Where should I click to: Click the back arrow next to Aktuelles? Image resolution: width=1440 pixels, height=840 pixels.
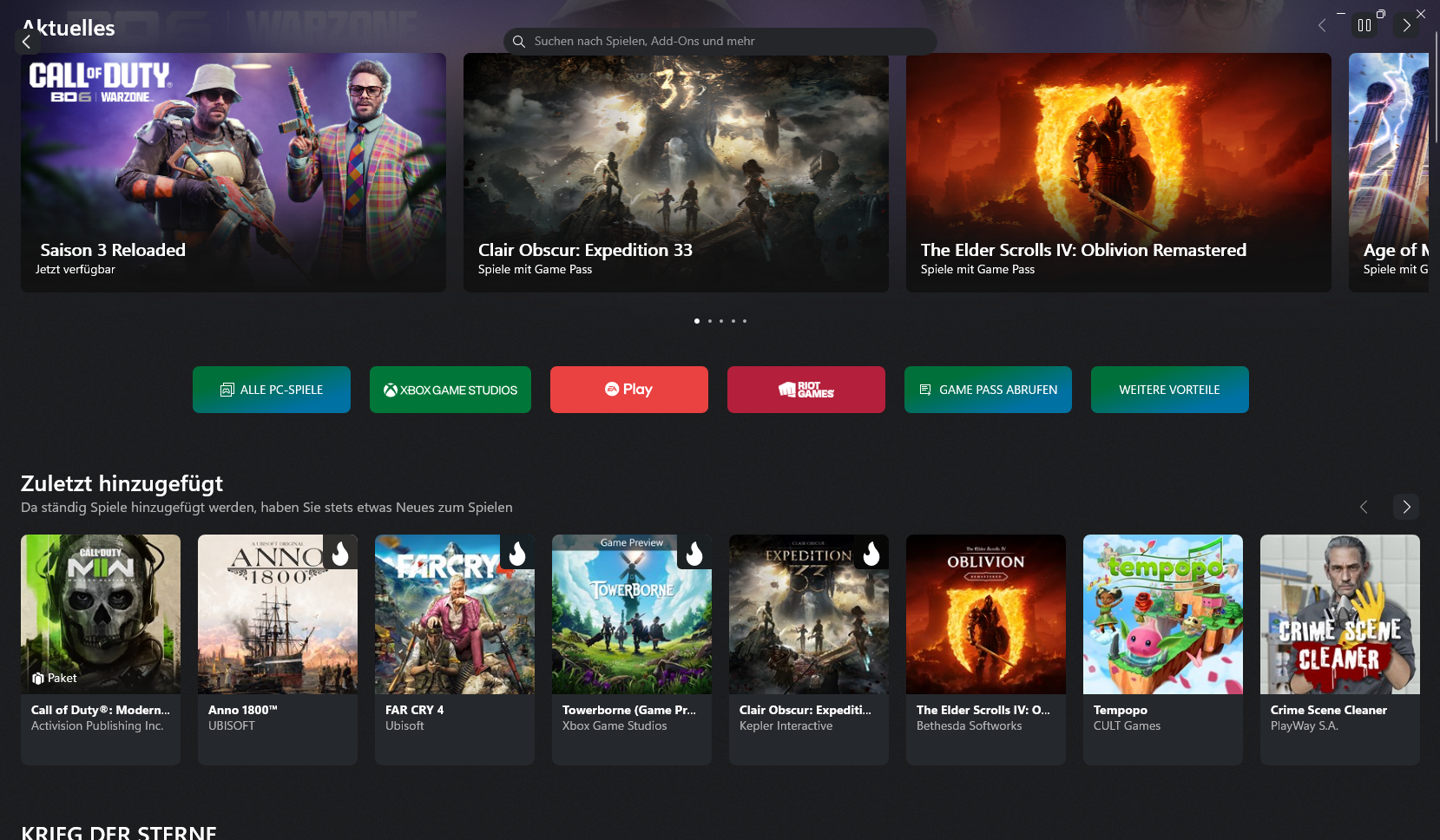27,42
